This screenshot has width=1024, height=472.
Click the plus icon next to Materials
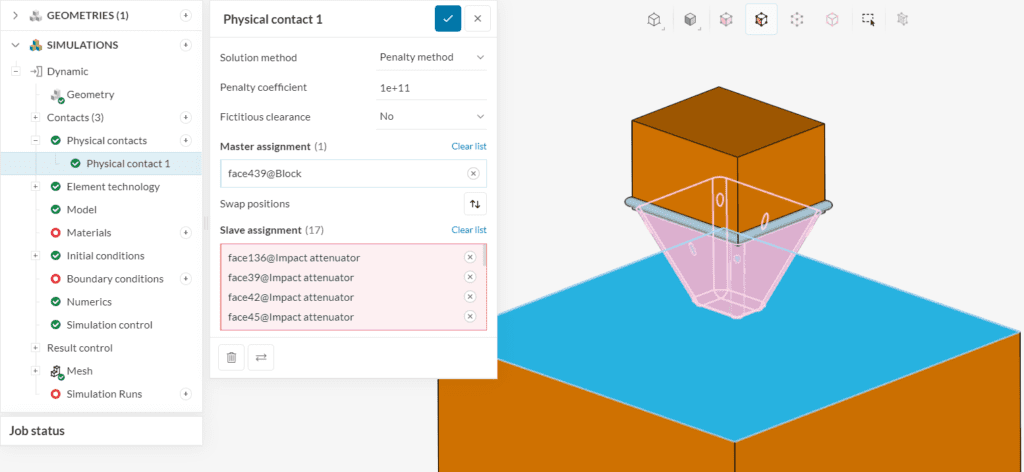point(185,233)
